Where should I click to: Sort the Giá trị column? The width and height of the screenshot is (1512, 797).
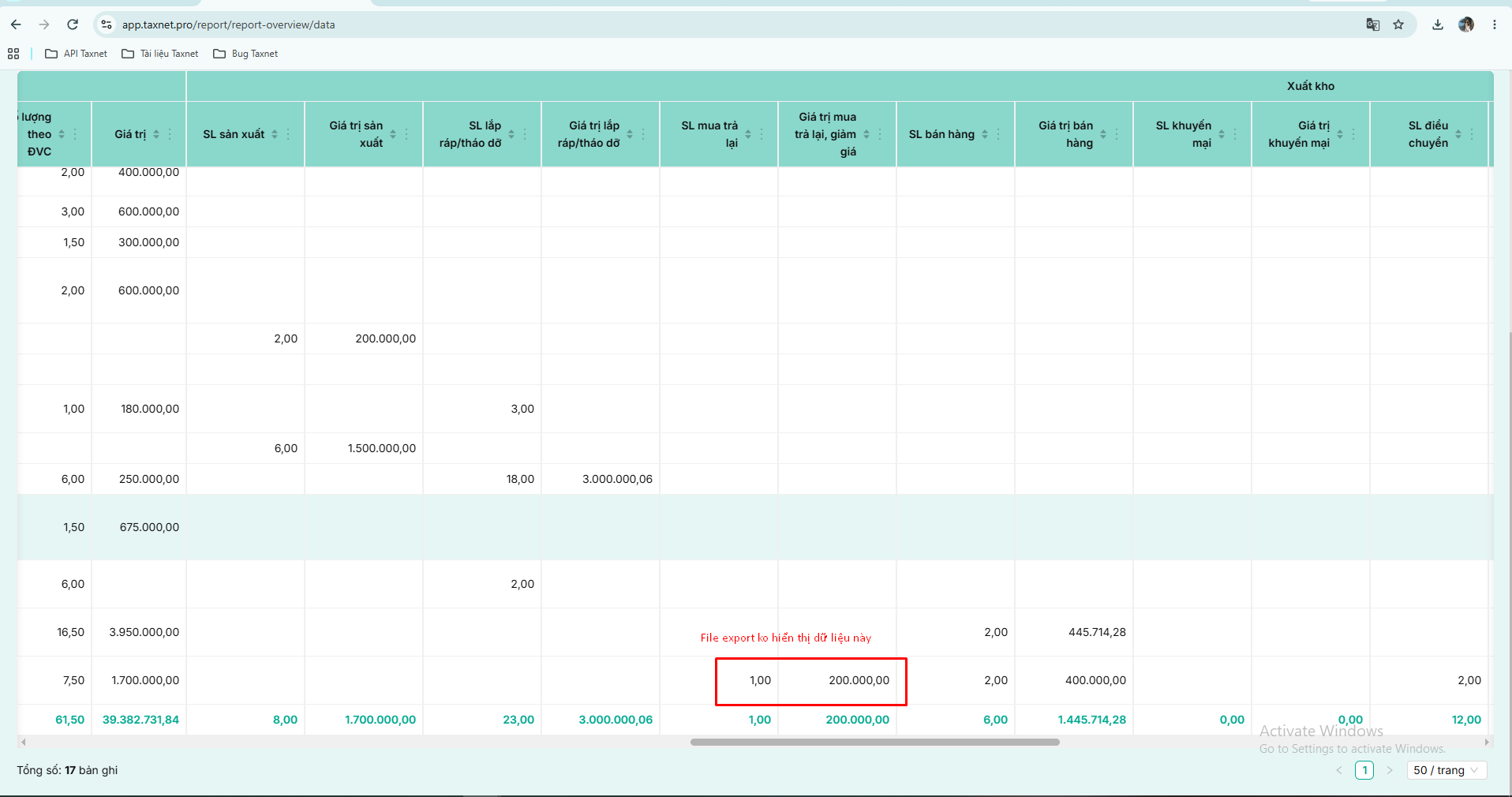pos(156,134)
